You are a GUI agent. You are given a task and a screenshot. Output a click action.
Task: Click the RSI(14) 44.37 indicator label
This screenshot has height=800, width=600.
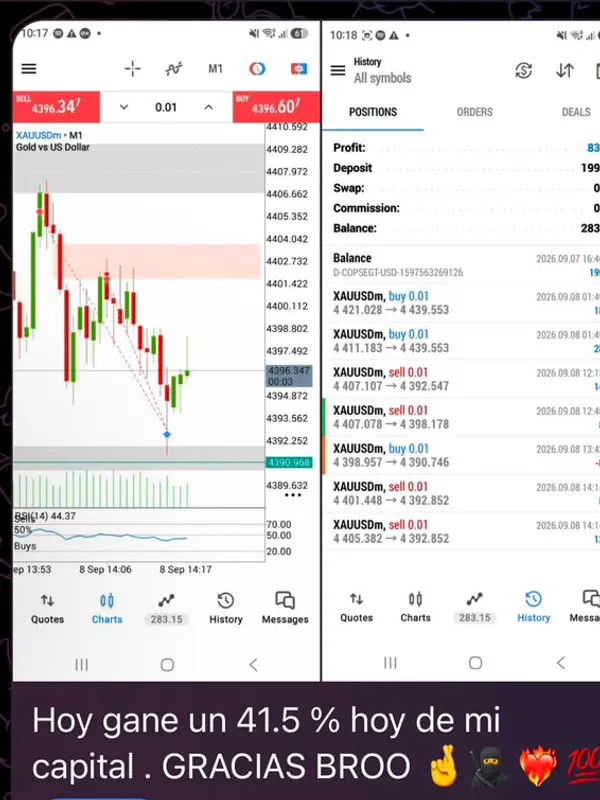tap(45, 516)
